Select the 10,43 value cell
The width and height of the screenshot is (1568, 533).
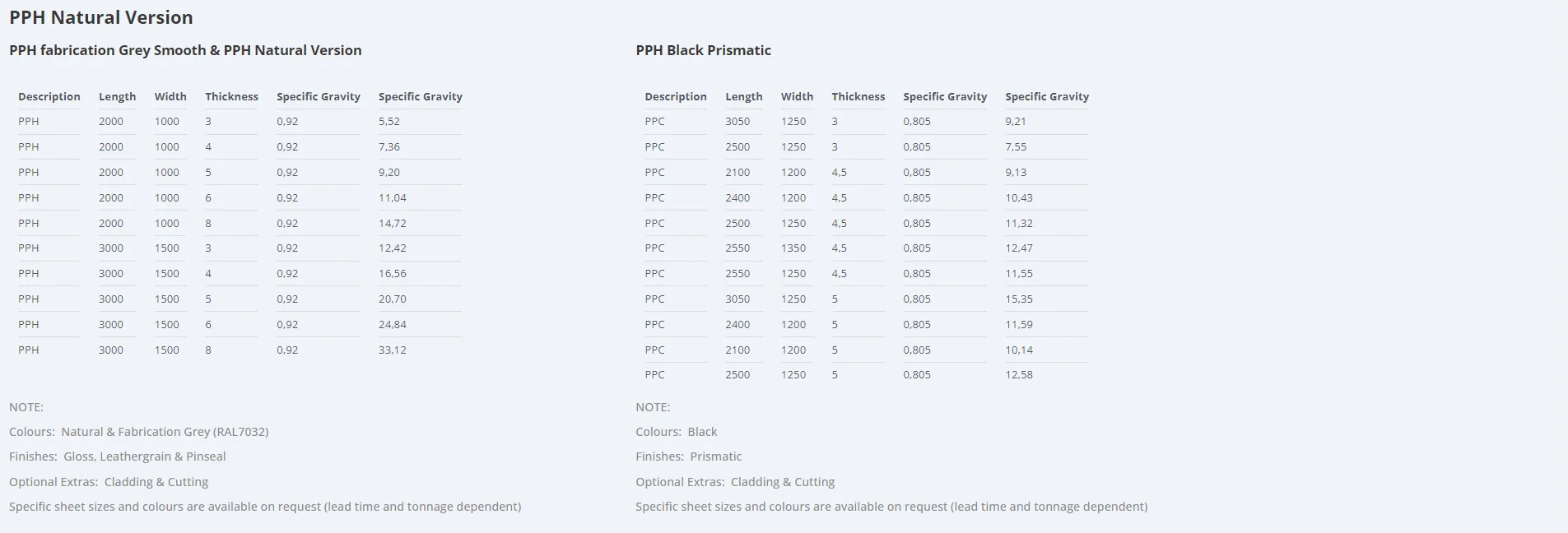click(1019, 197)
